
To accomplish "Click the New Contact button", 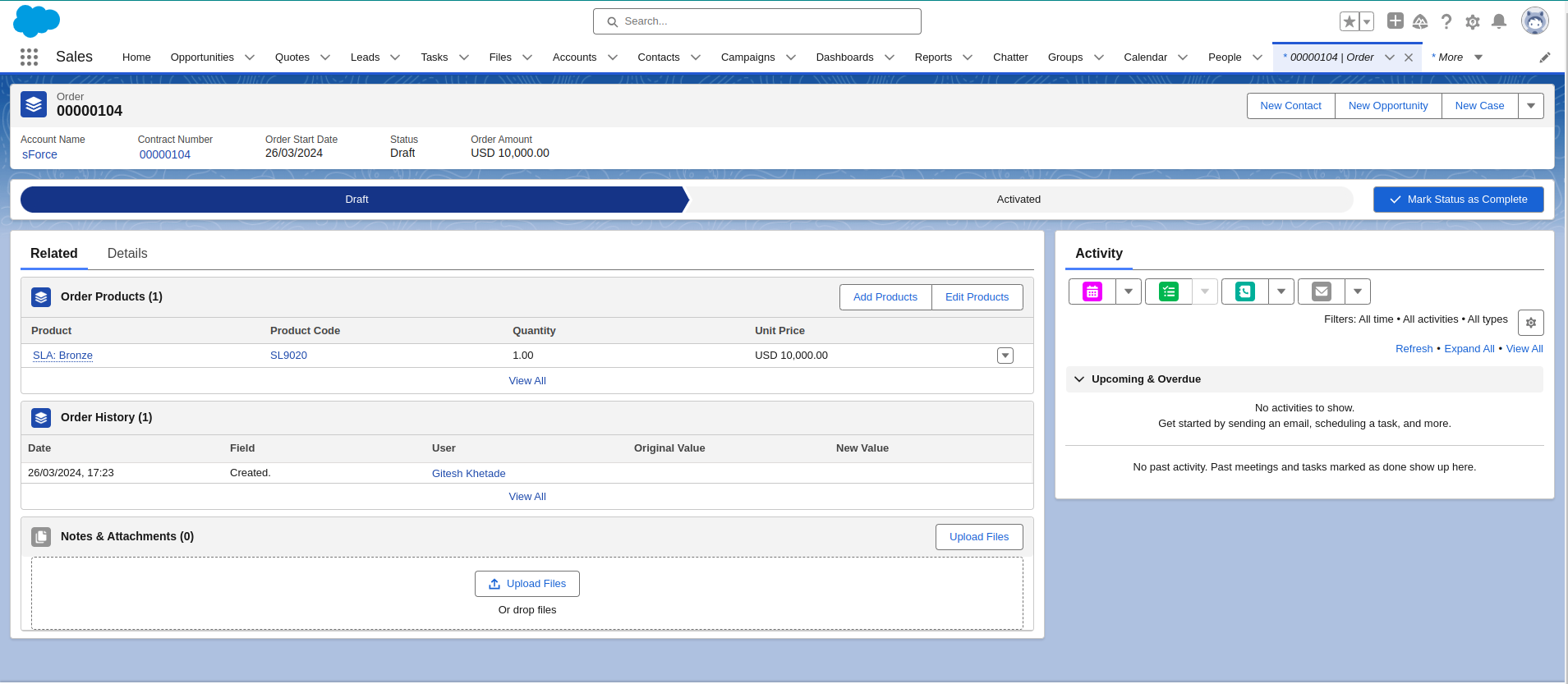I will (x=1290, y=106).
